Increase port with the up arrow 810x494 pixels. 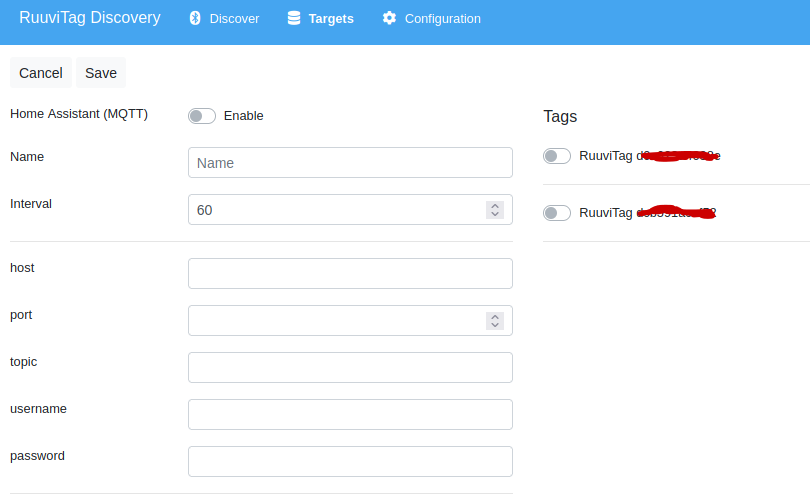495,316
